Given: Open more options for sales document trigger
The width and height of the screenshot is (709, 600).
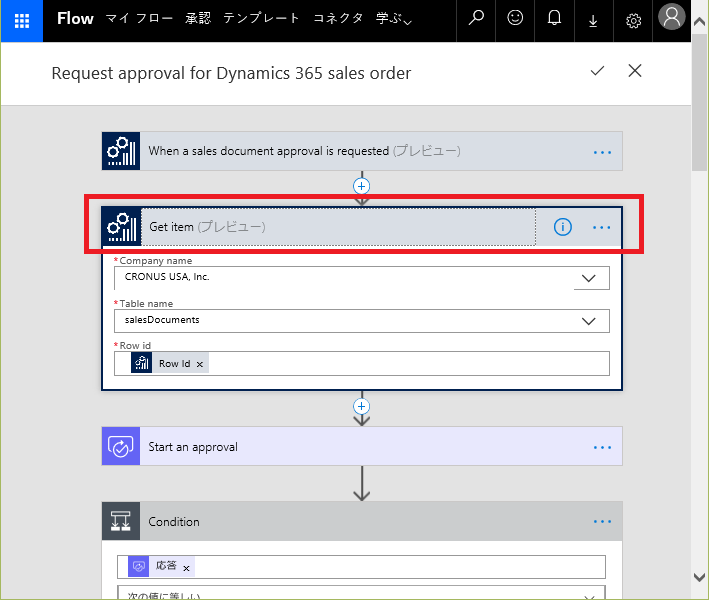Looking at the screenshot, I should click(602, 152).
